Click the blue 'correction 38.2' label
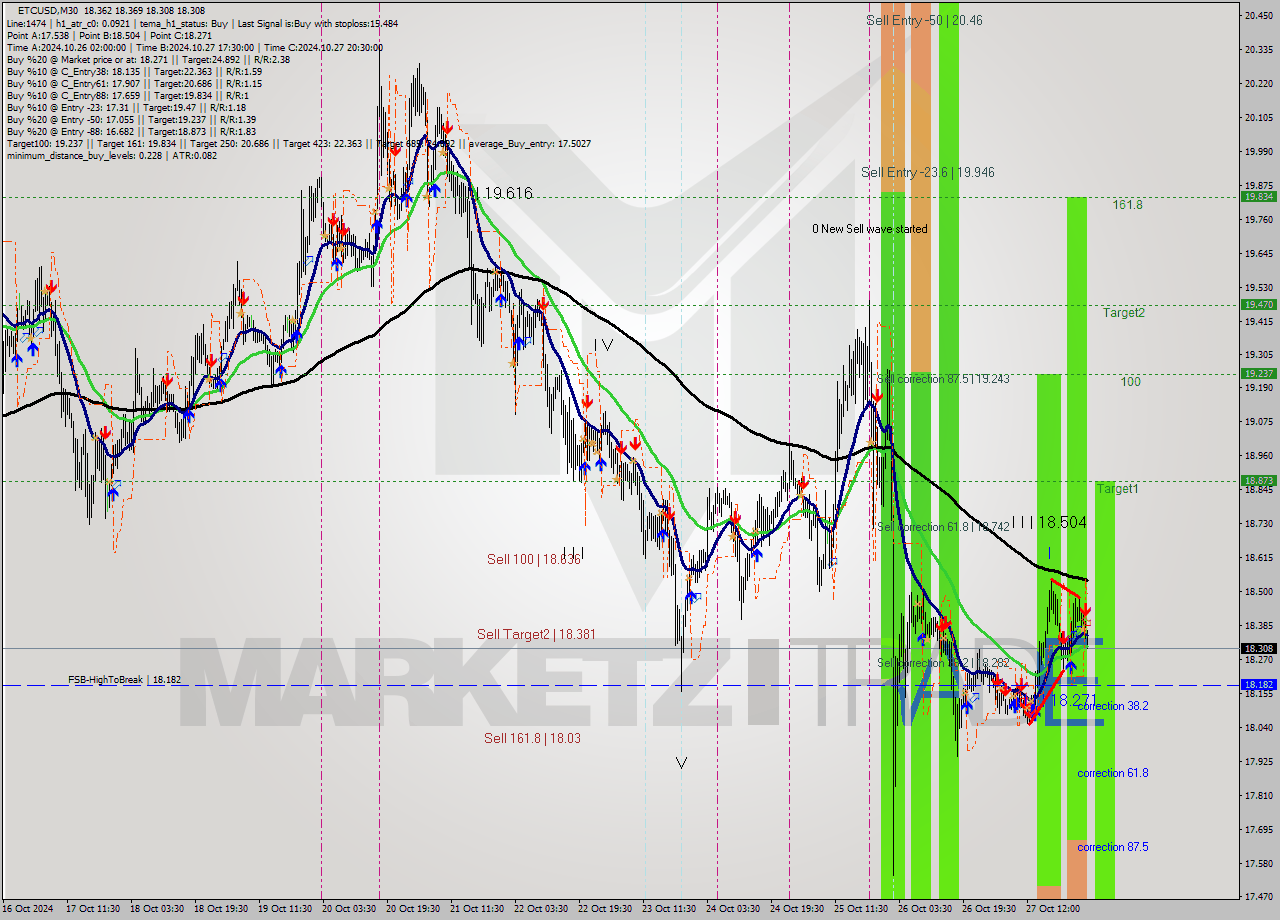The width and height of the screenshot is (1280, 920). [x=1112, y=706]
